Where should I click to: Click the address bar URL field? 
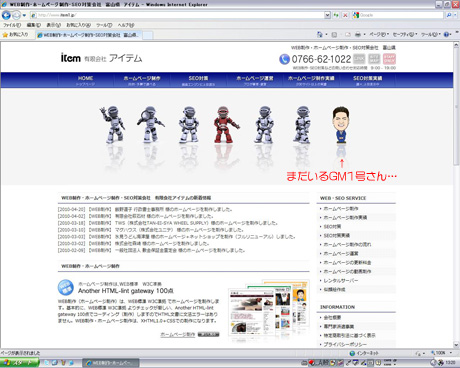point(177,15)
